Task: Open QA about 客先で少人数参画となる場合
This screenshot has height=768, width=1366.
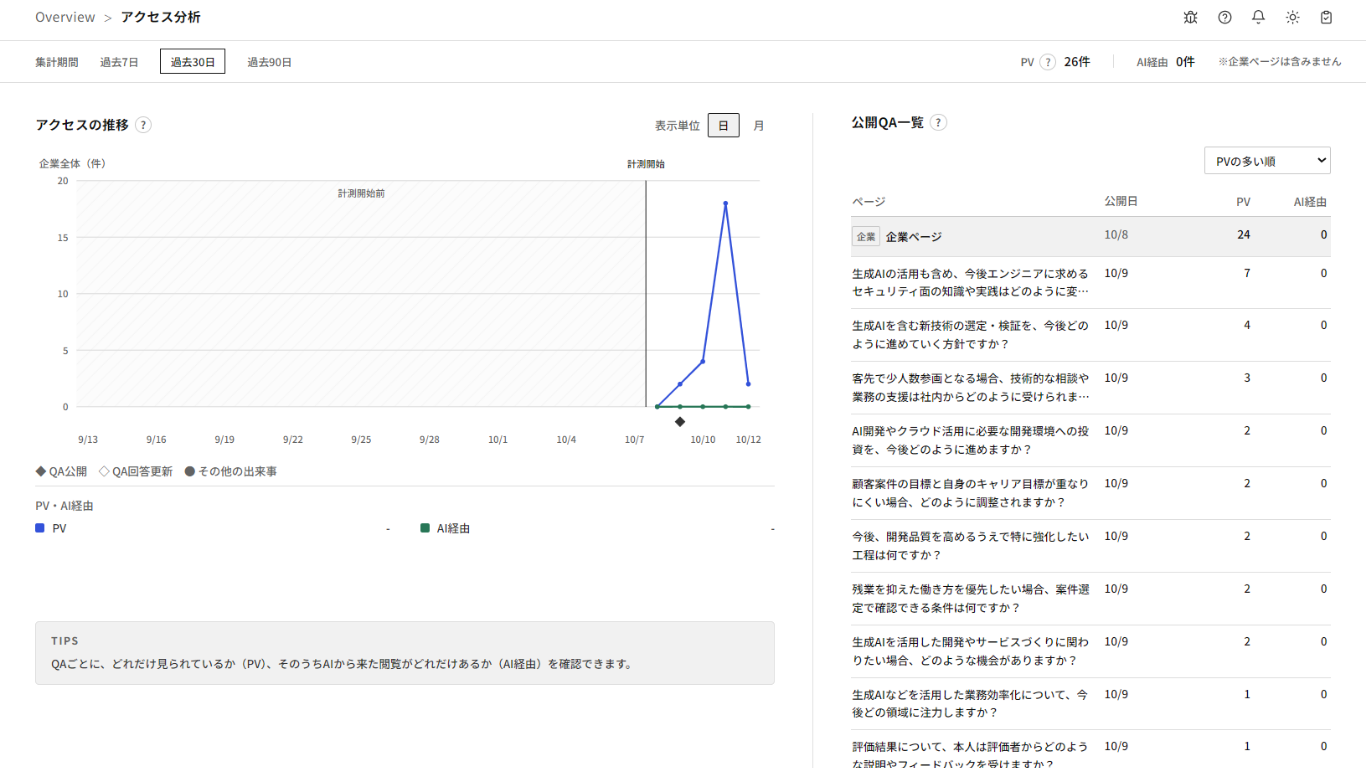Action: point(1091,388)
